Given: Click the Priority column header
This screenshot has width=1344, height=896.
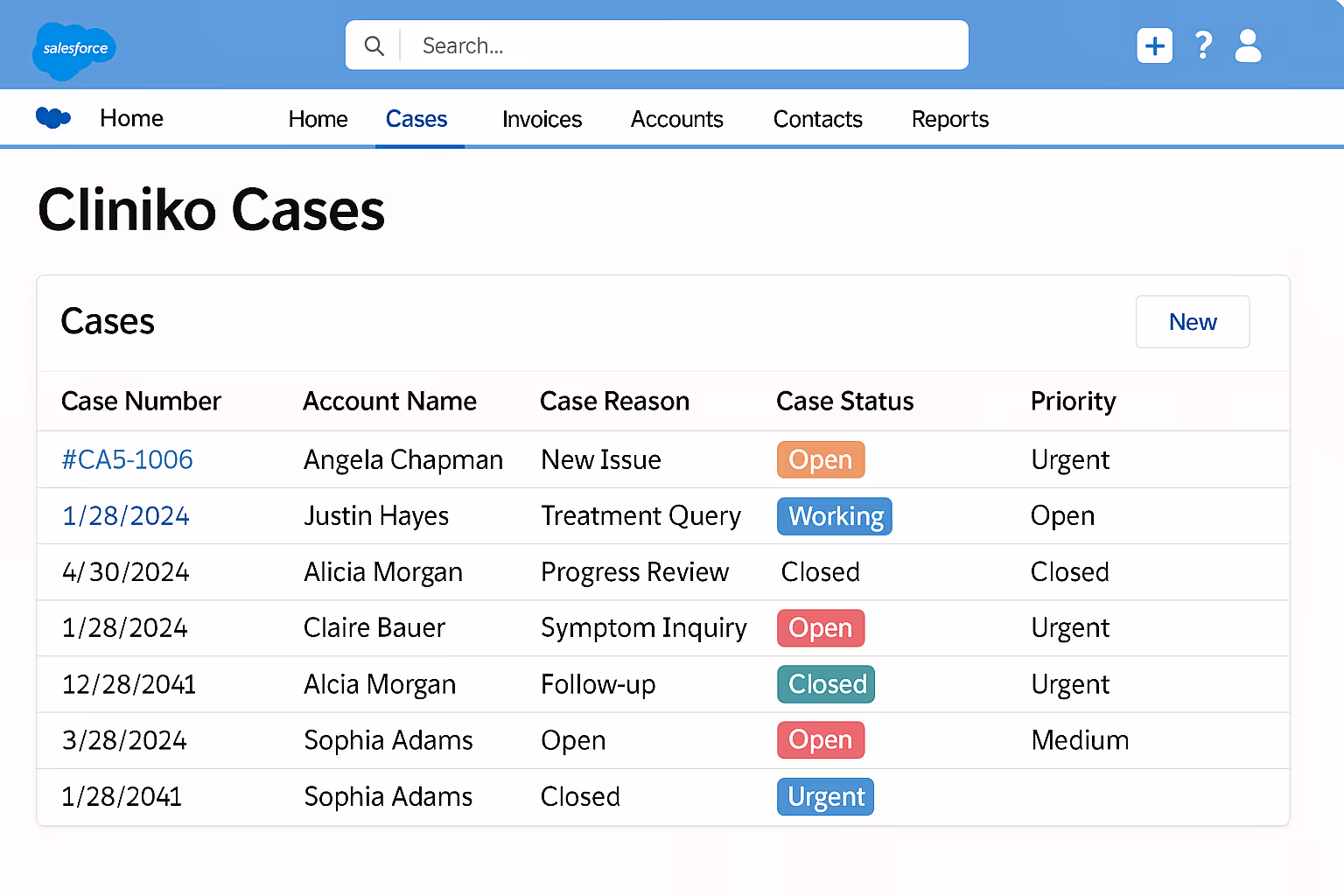Looking at the screenshot, I should (x=1073, y=401).
